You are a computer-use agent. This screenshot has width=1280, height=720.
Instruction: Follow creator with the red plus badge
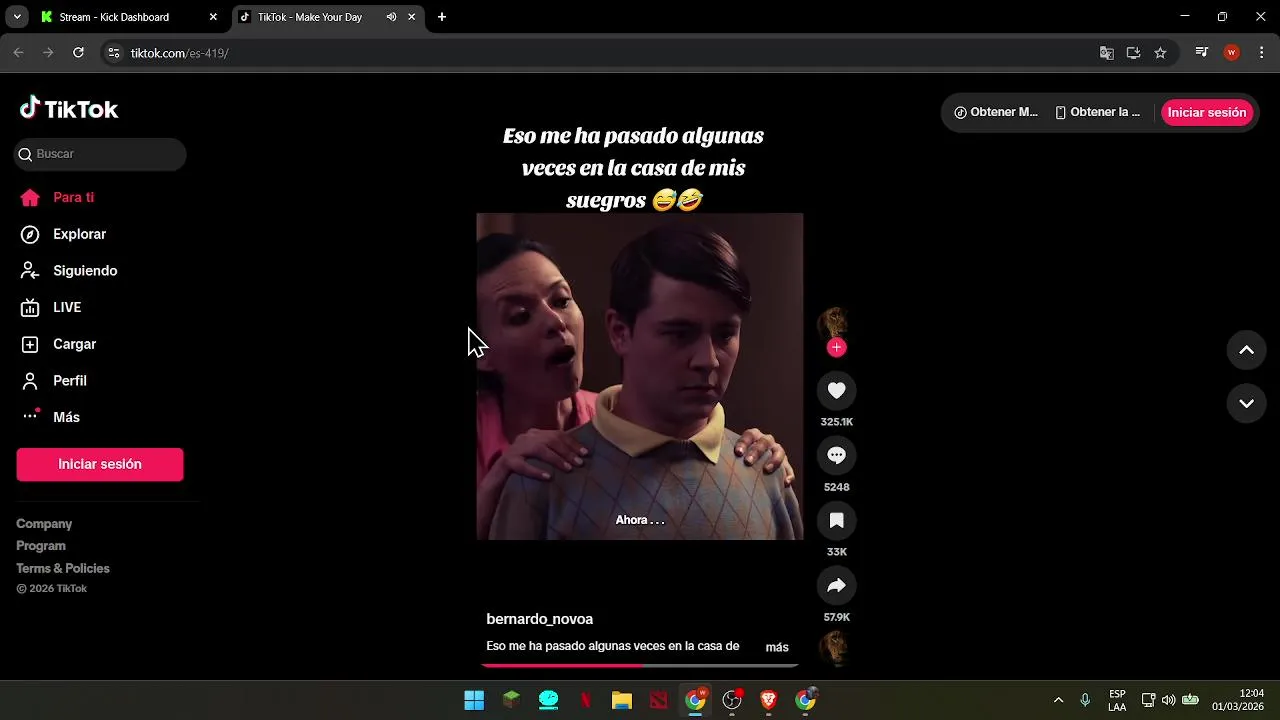pyautogui.click(x=837, y=347)
